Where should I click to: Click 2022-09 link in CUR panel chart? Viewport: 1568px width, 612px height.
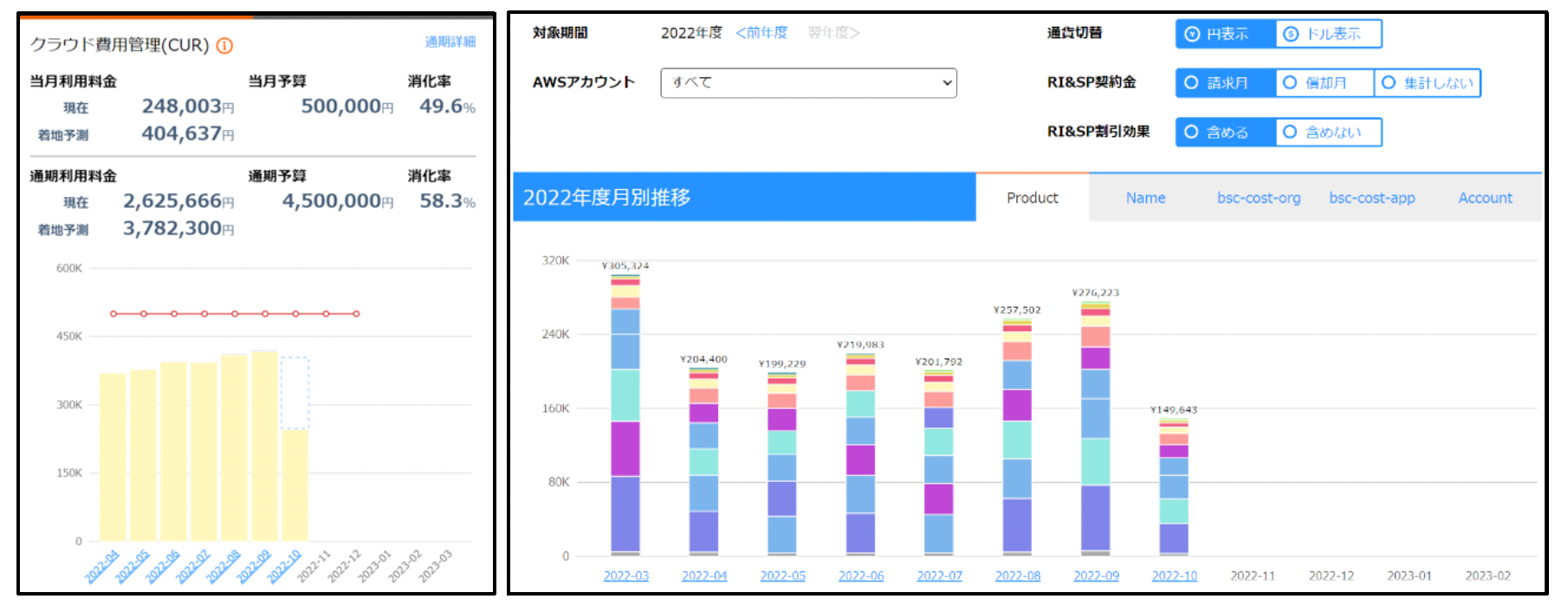[x=253, y=567]
